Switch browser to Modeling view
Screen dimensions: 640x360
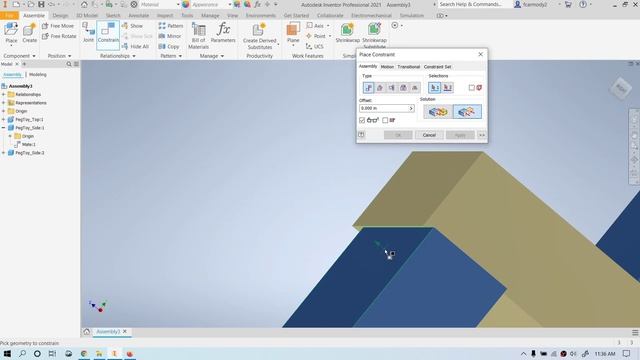click(x=38, y=75)
